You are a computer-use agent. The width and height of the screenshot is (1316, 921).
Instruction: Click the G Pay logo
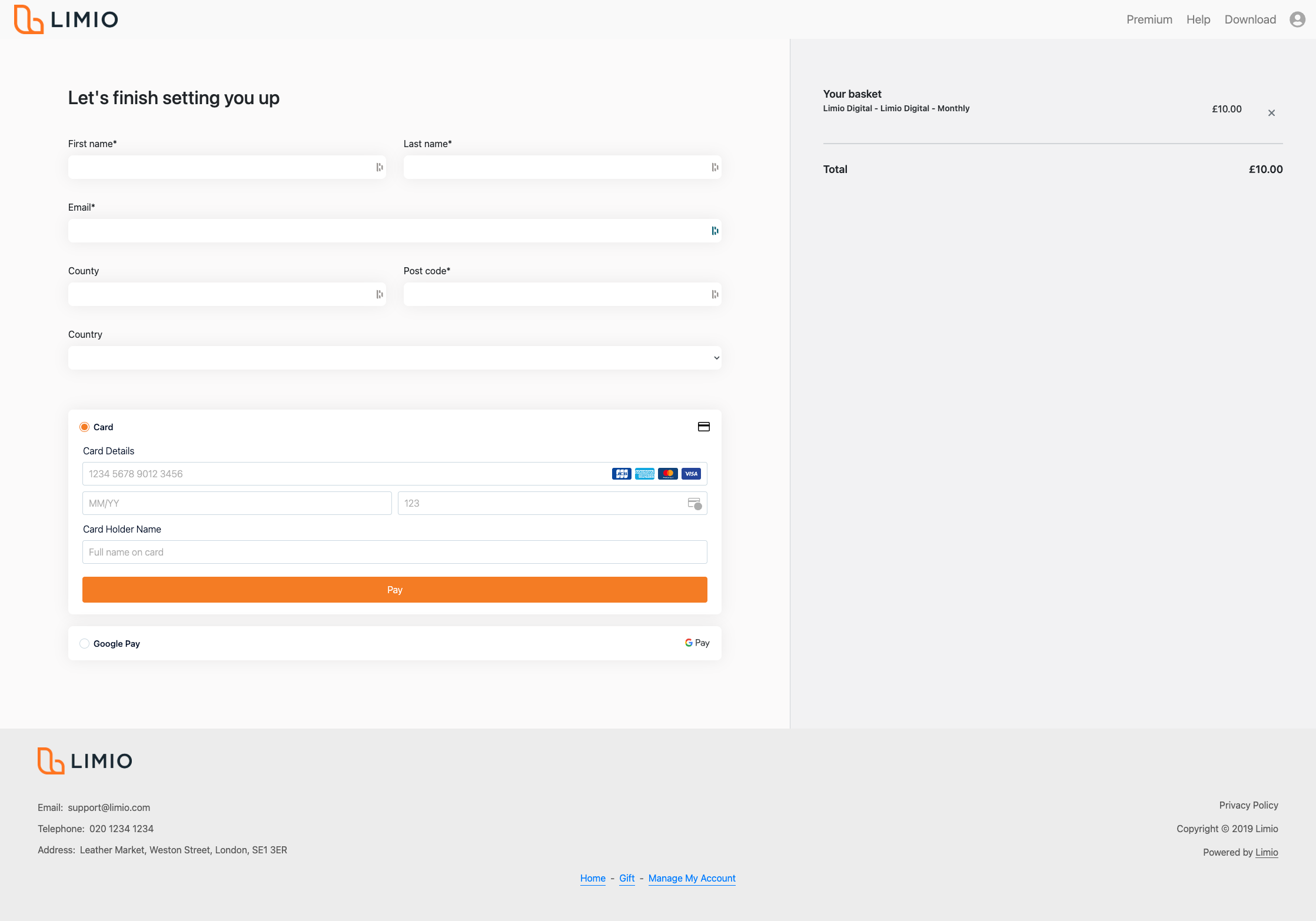[x=697, y=643]
